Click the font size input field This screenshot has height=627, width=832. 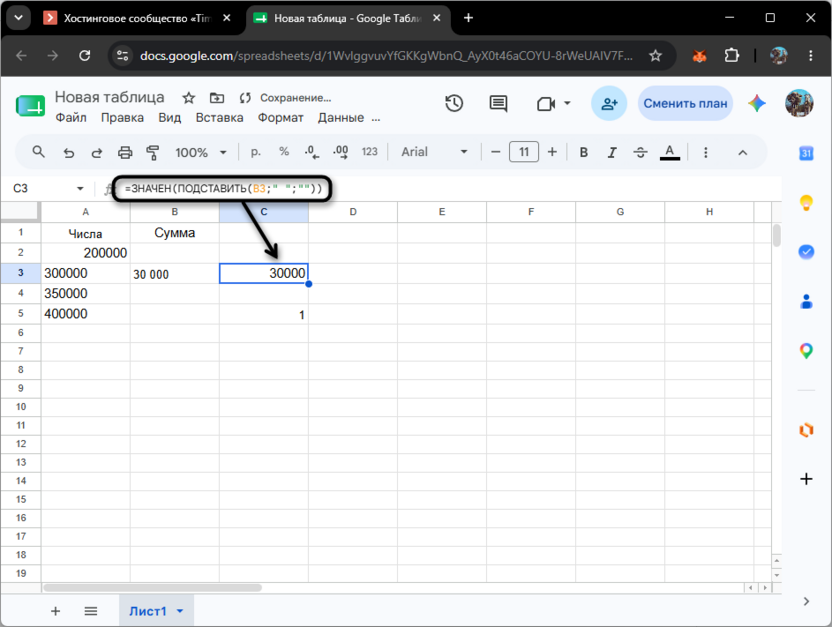coord(524,152)
